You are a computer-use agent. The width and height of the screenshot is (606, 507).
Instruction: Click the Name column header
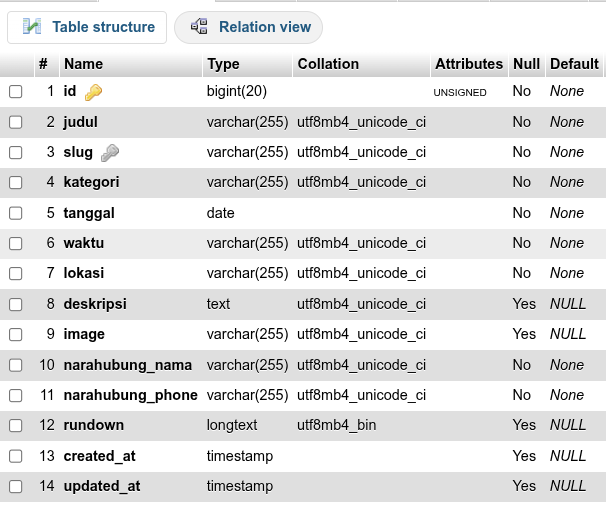pyautogui.click(x=83, y=64)
